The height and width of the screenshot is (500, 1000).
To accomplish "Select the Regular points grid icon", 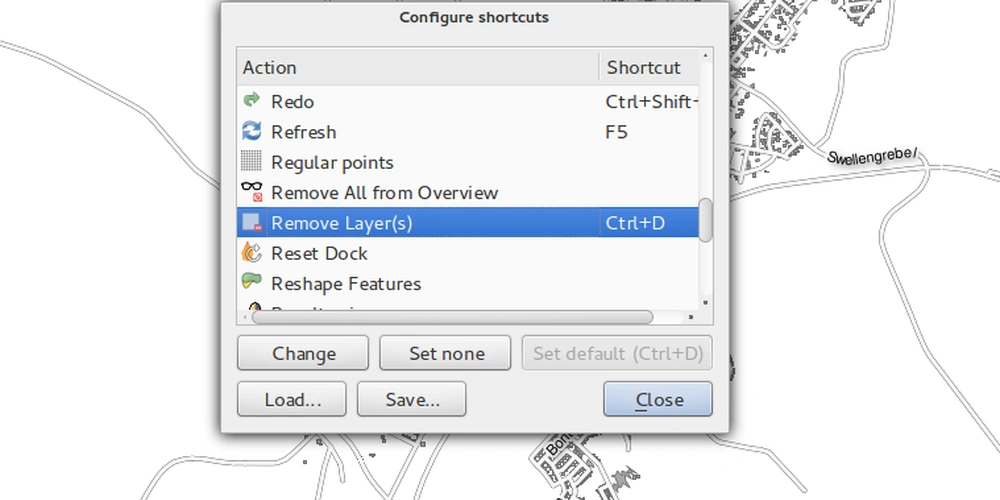I will click(x=251, y=161).
